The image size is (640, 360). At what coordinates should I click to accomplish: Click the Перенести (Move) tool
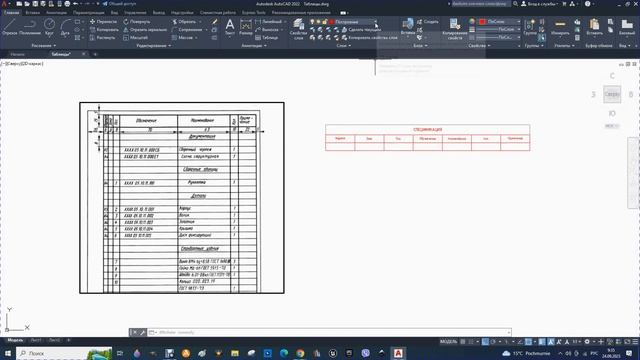tap(103, 22)
